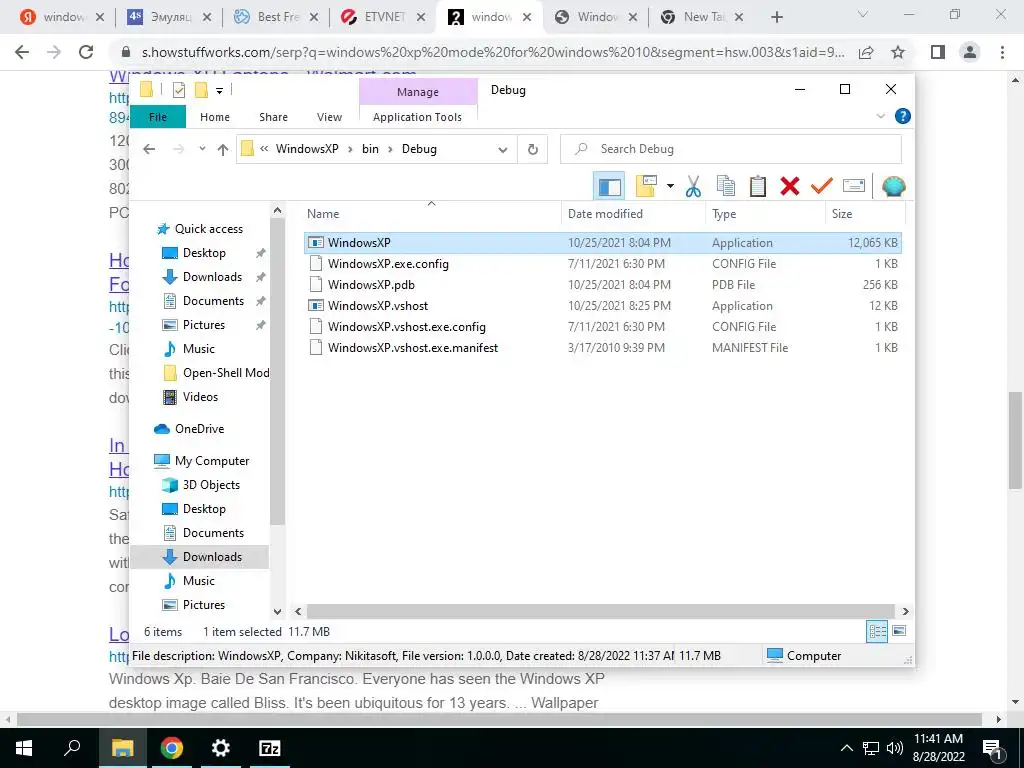This screenshot has height=768, width=1024.
Task: Click the Manage contextual tab header
Action: pos(418,92)
